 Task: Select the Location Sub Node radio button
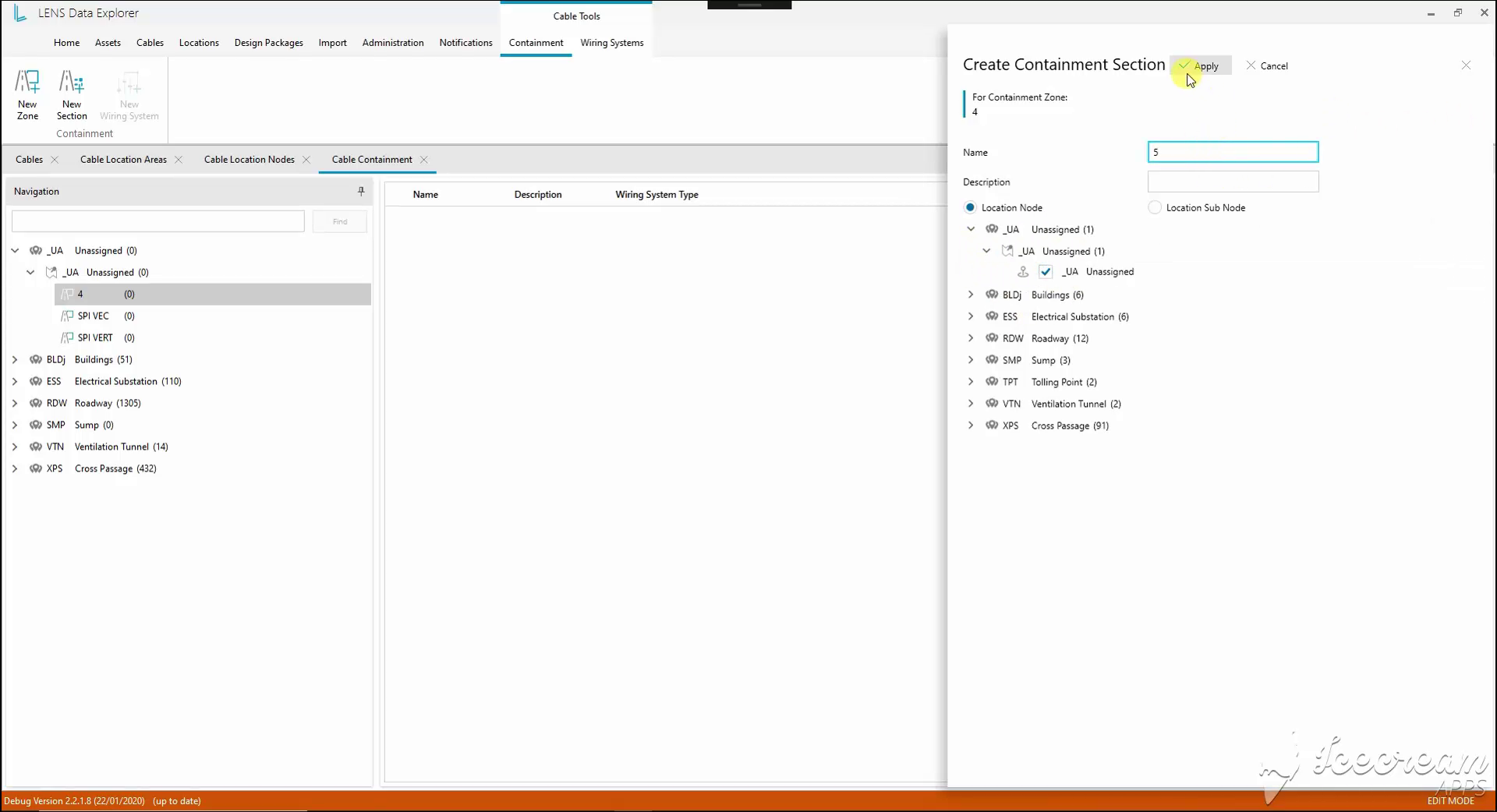[1155, 207]
